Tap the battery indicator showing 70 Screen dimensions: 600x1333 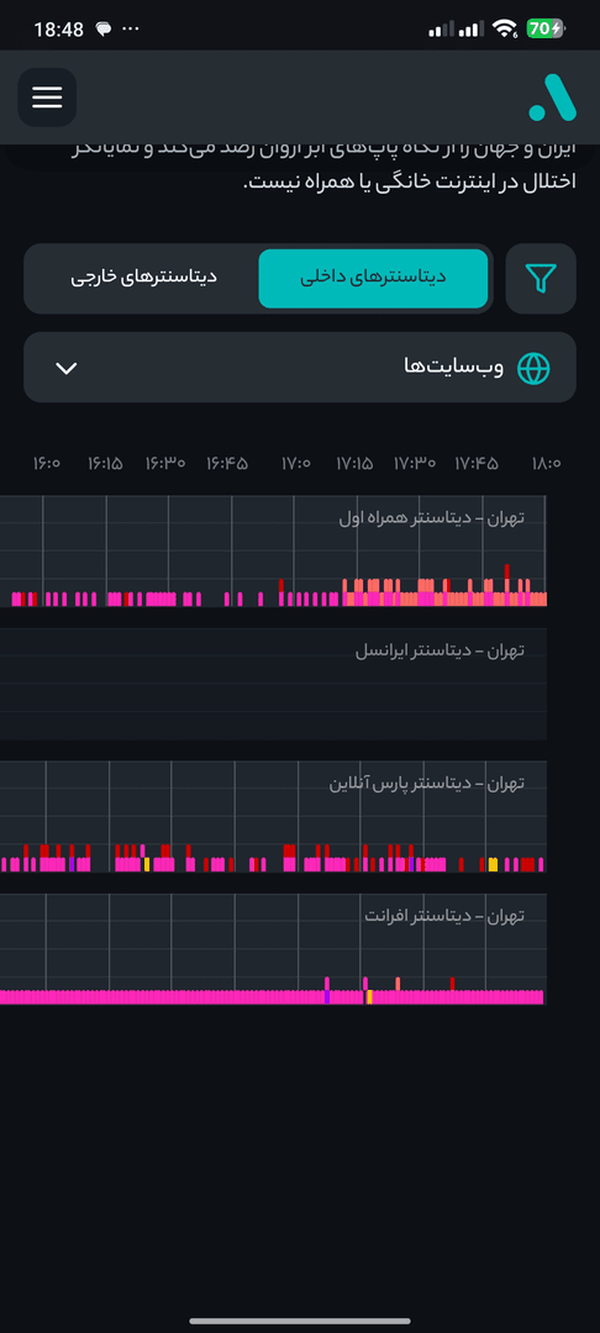[546, 29]
